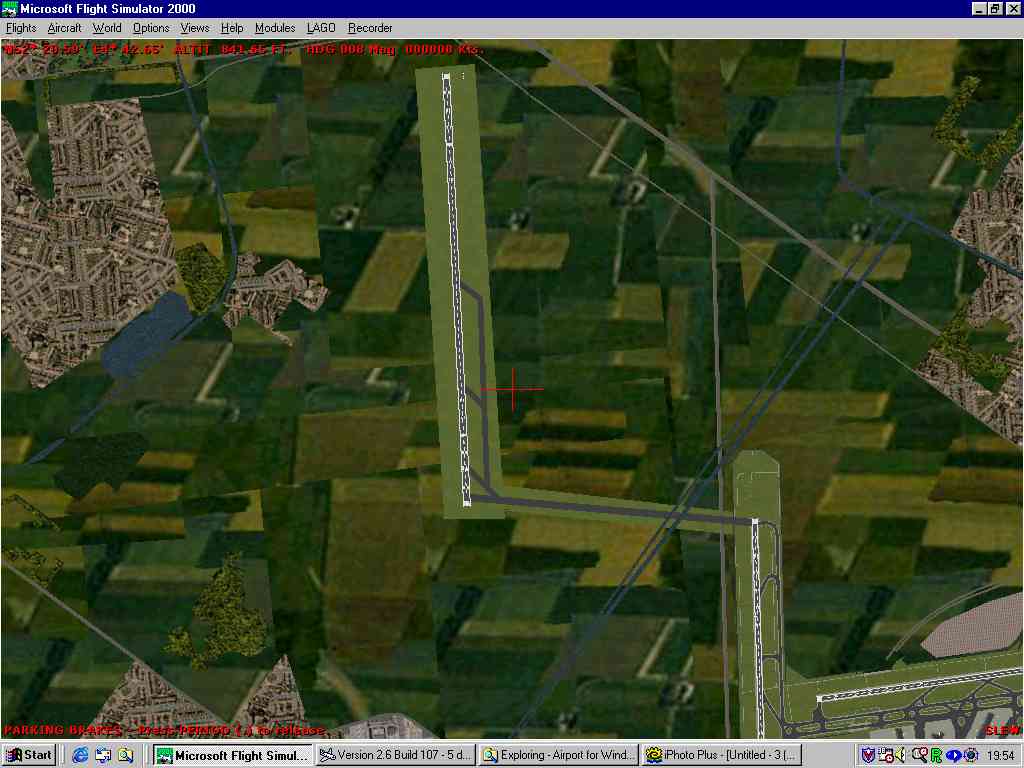The image size is (1024, 768).
Task: Click the Flight Simulator title bar icon
Action: point(10,9)
